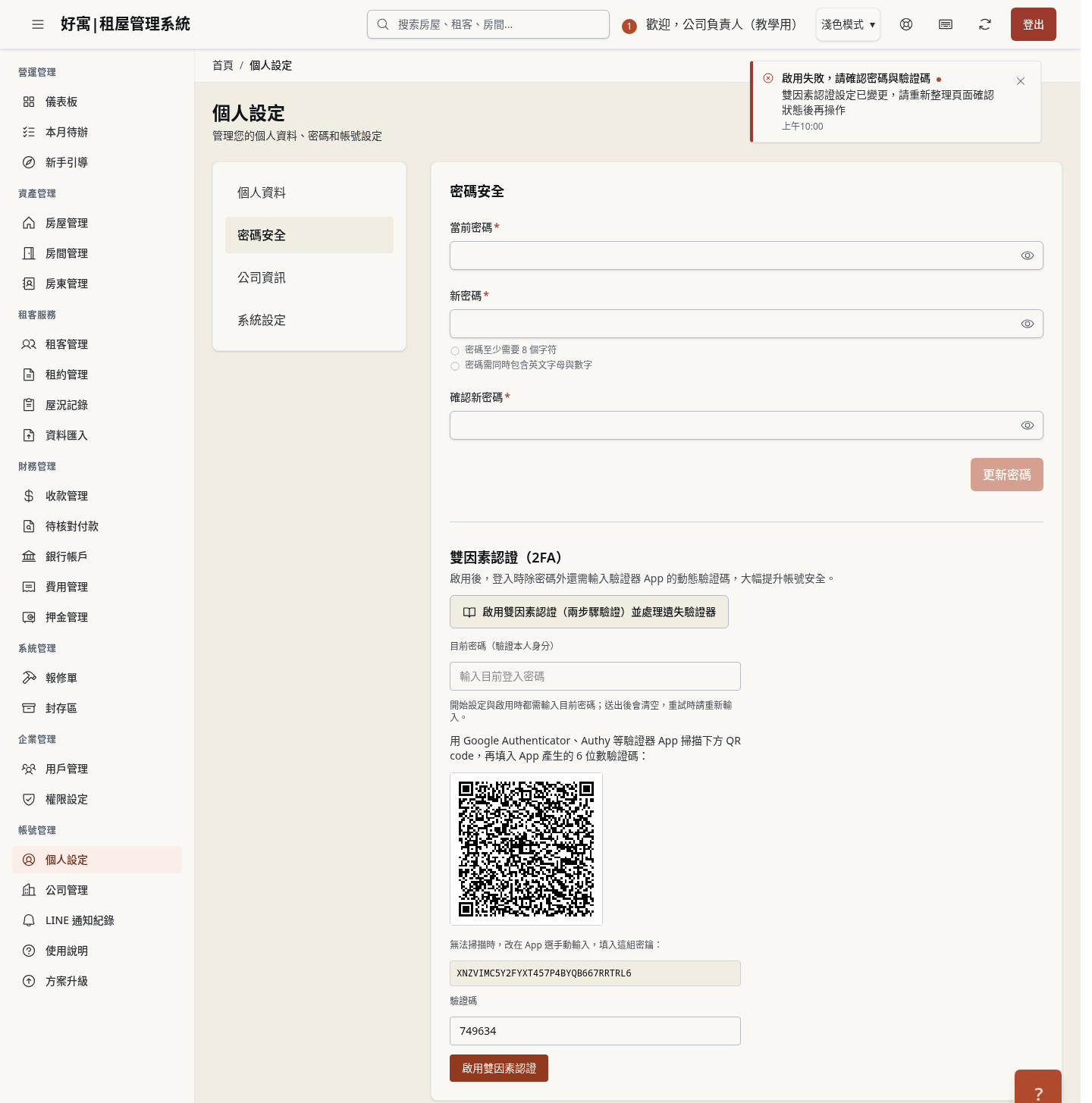The height and width of the screenshot is (1103, 1092).
Task: Open 新手引導 guide in sidebar
Action: [97, 162]
